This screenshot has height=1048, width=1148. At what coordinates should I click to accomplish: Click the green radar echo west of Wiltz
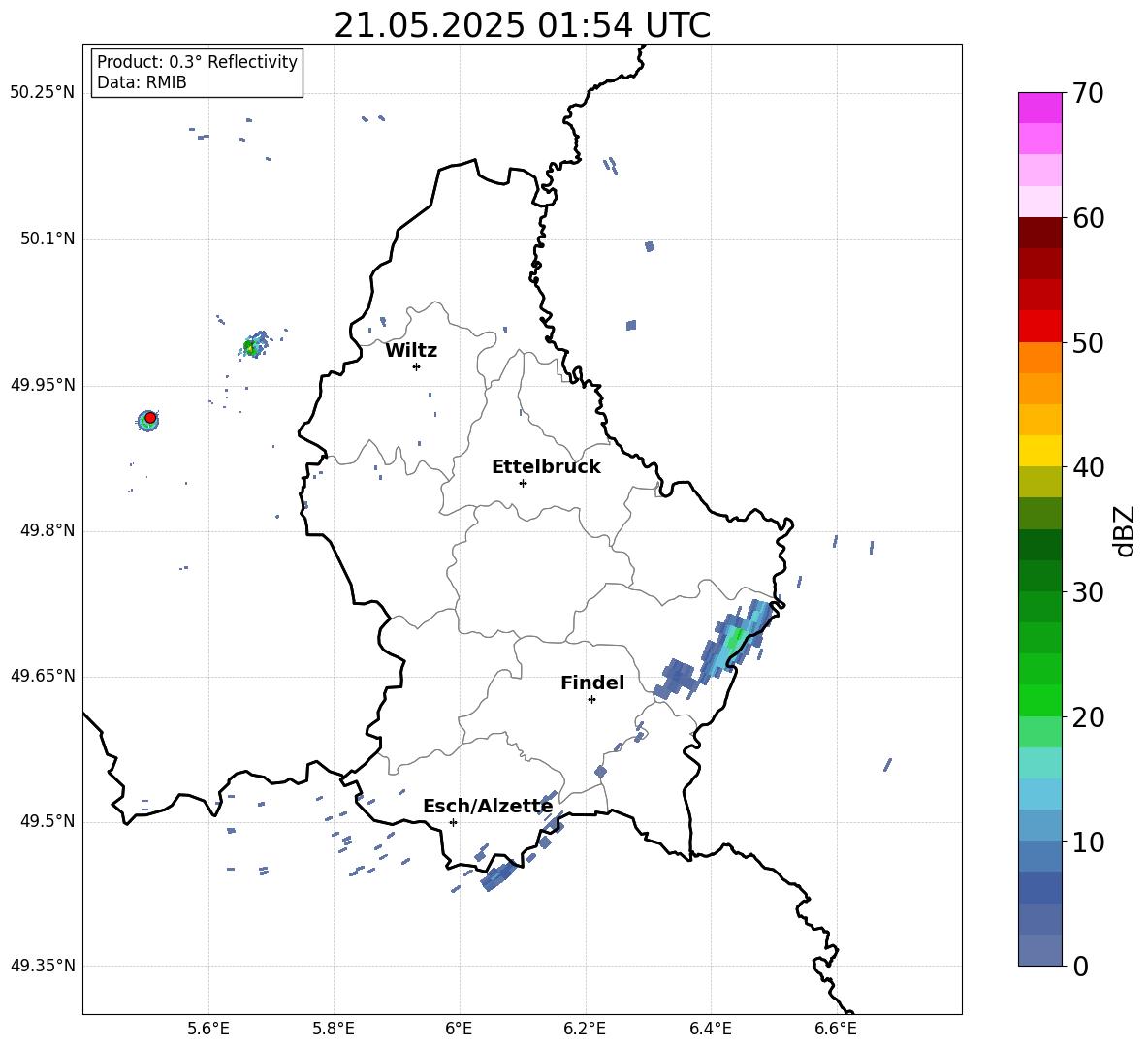(253, 346)
